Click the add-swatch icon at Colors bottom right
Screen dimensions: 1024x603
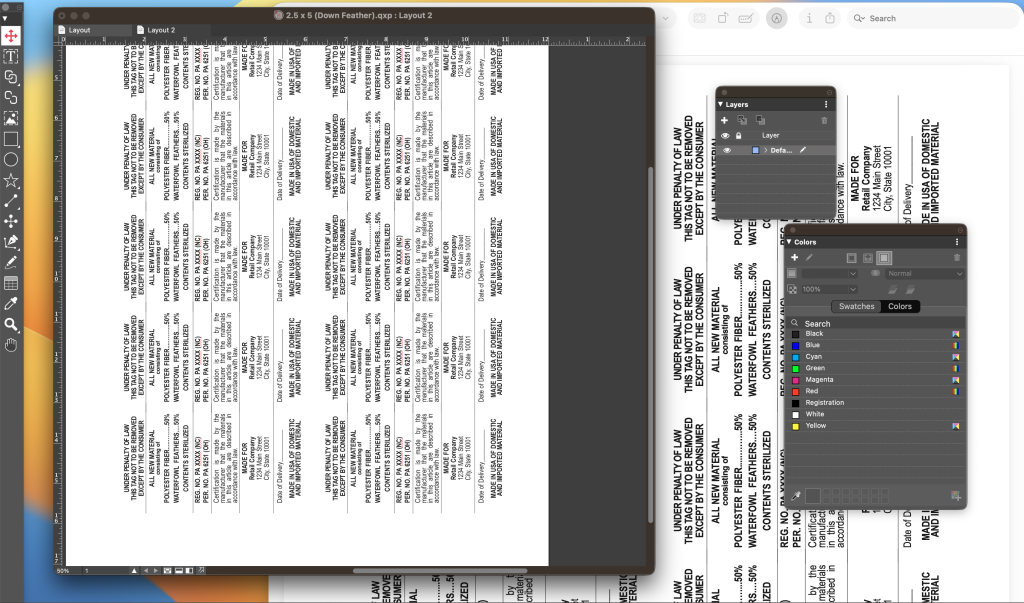[x=956, y=497]
